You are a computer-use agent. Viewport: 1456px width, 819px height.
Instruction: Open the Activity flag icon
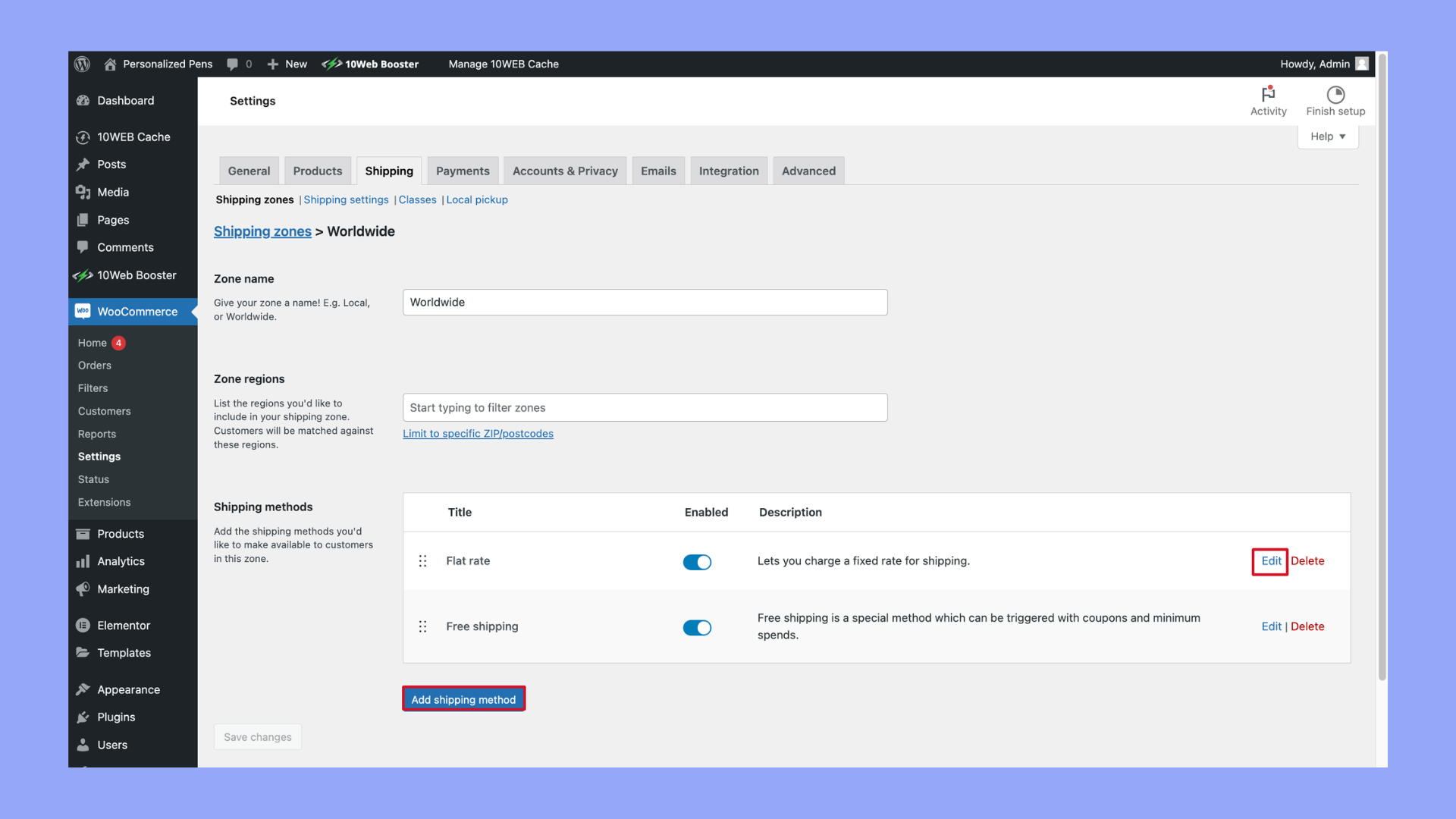click(1268, 95)
